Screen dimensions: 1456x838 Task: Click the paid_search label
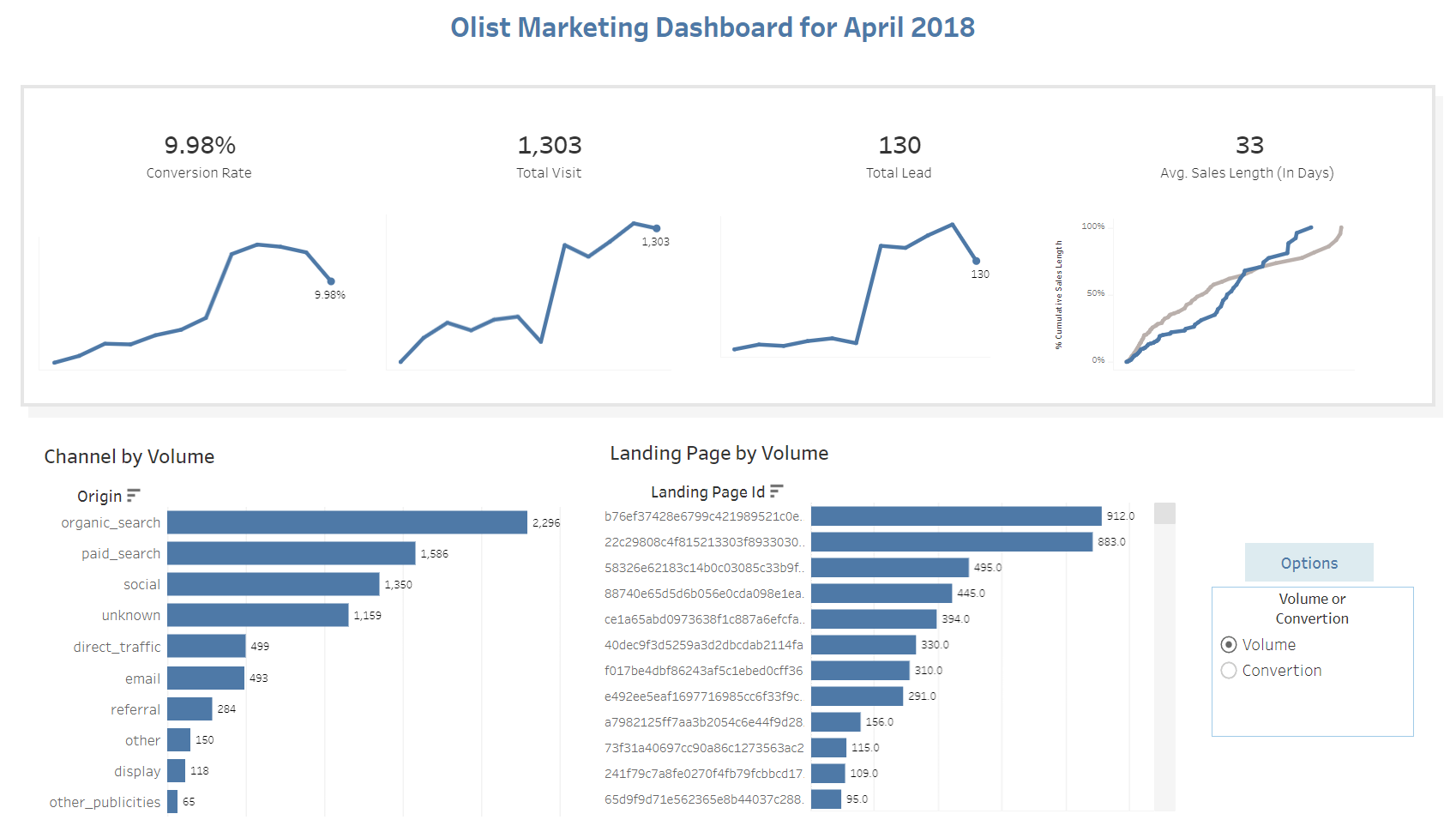coord(121,553)
